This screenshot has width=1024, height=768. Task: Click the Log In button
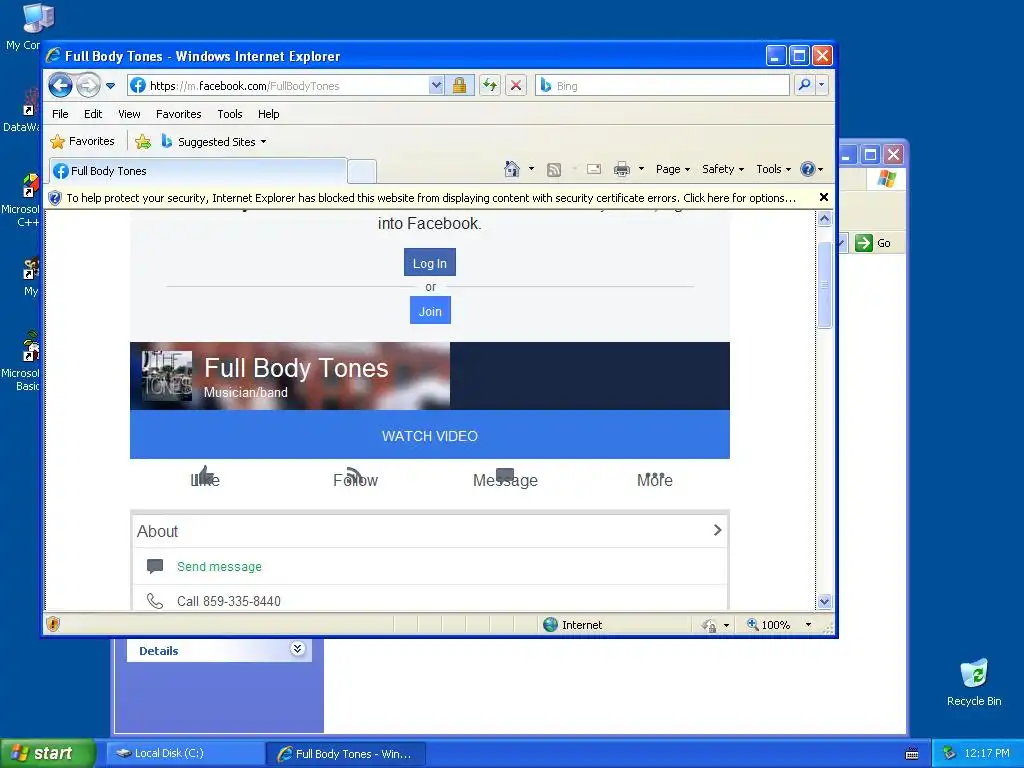[430, 263]
